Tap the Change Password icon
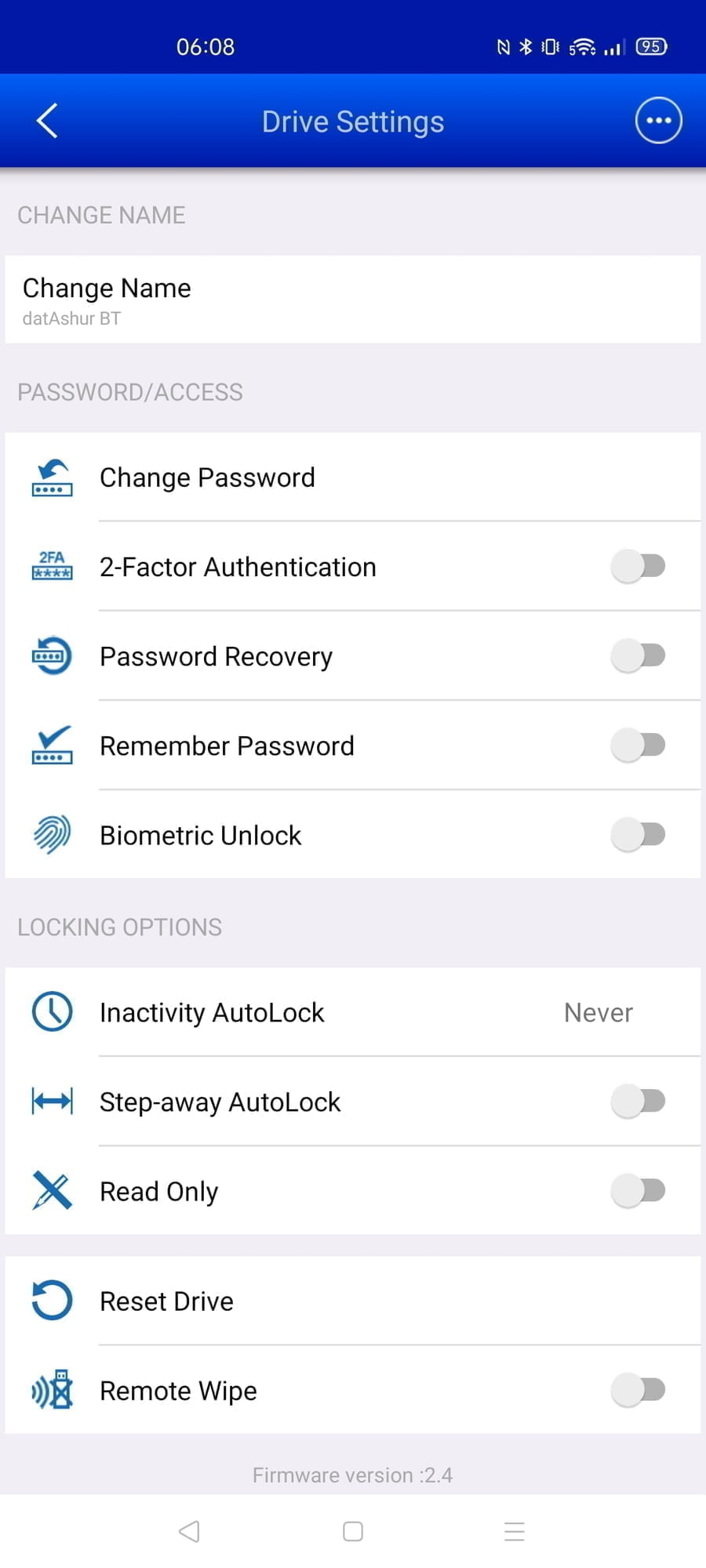Viewport: 706px width, 1568px height. click(x=52, y=477)
